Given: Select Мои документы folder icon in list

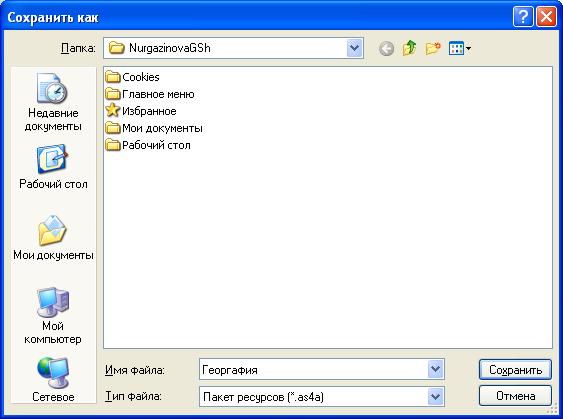Looking at the screenshot, I should (113, 128).
